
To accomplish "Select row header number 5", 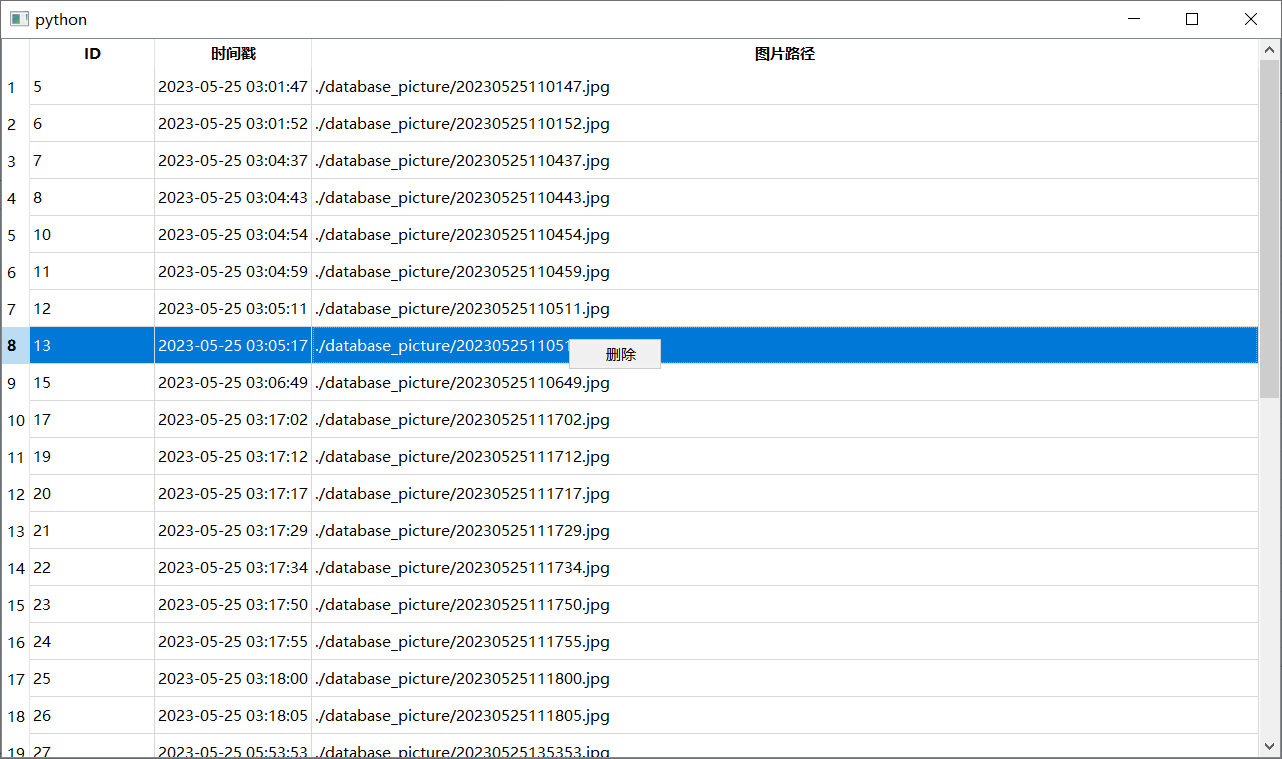I will (x=15, y=235).
